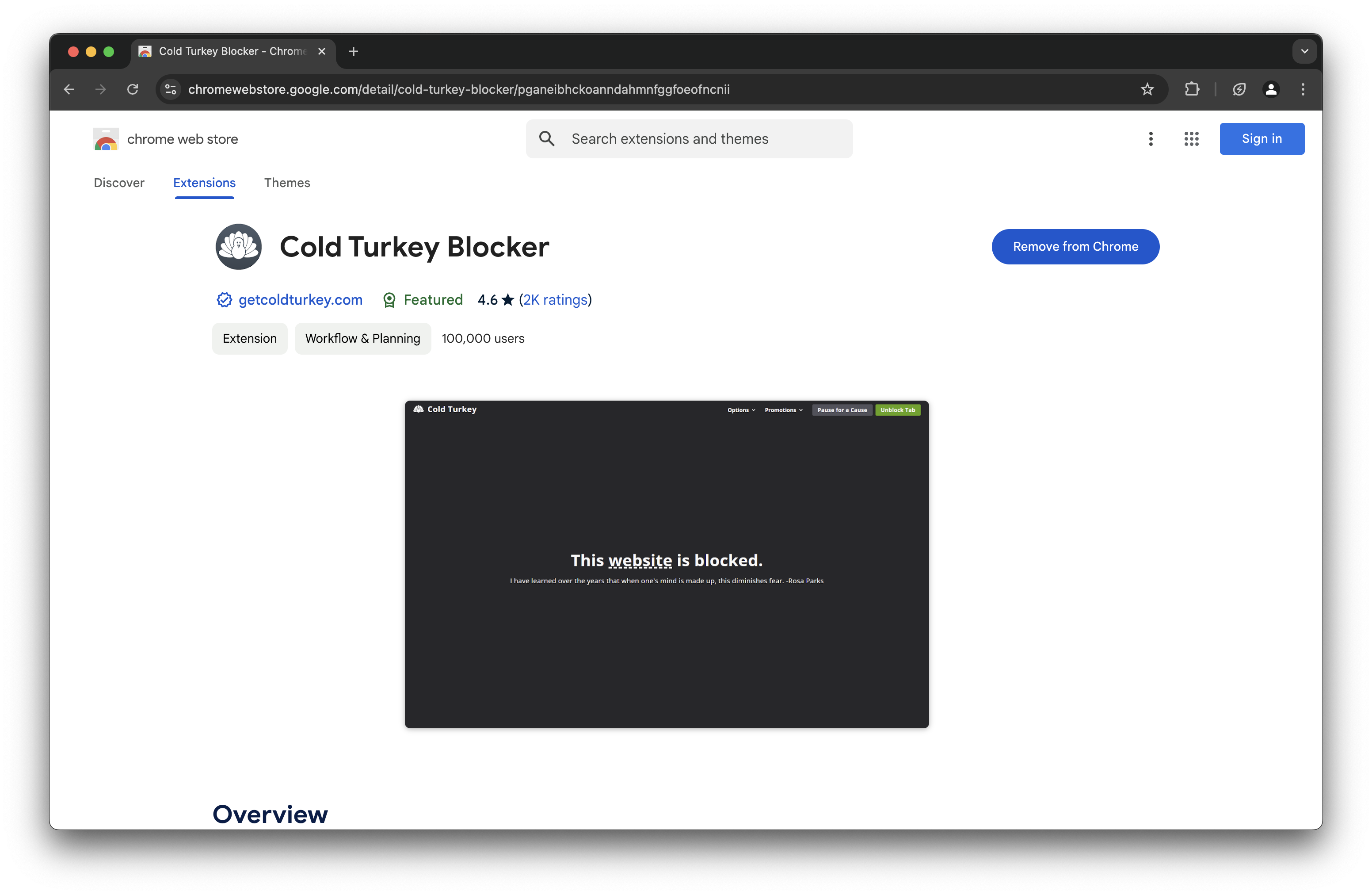Viewport: 1372px width, 895px height.
Task: Close the Cold Turkey Blocker tab
Action: coord(322,51)
